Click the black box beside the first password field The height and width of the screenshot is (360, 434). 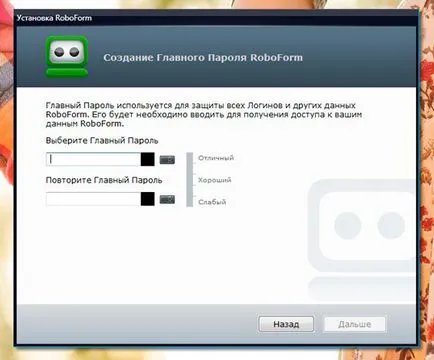(x=148, y=160)
